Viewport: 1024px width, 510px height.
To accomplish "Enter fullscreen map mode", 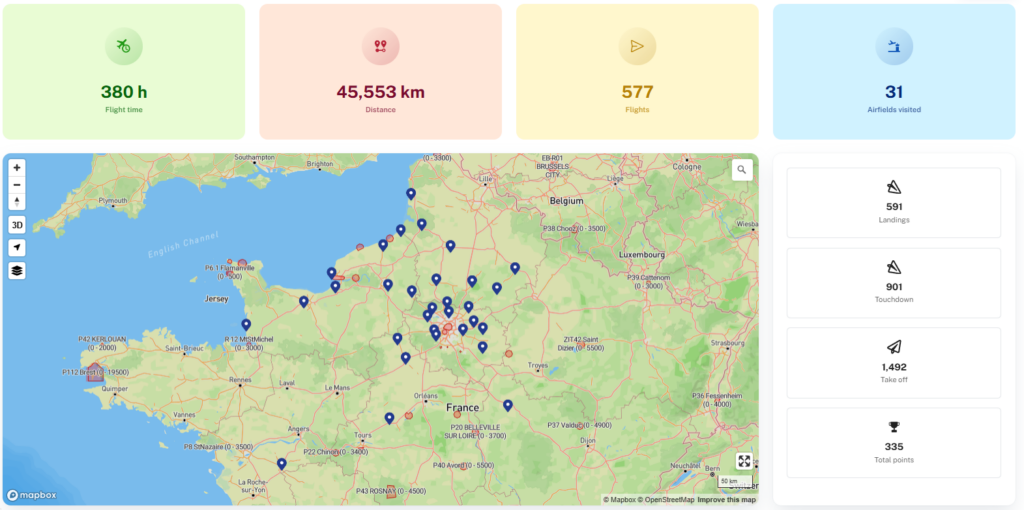I will [744, 461].
